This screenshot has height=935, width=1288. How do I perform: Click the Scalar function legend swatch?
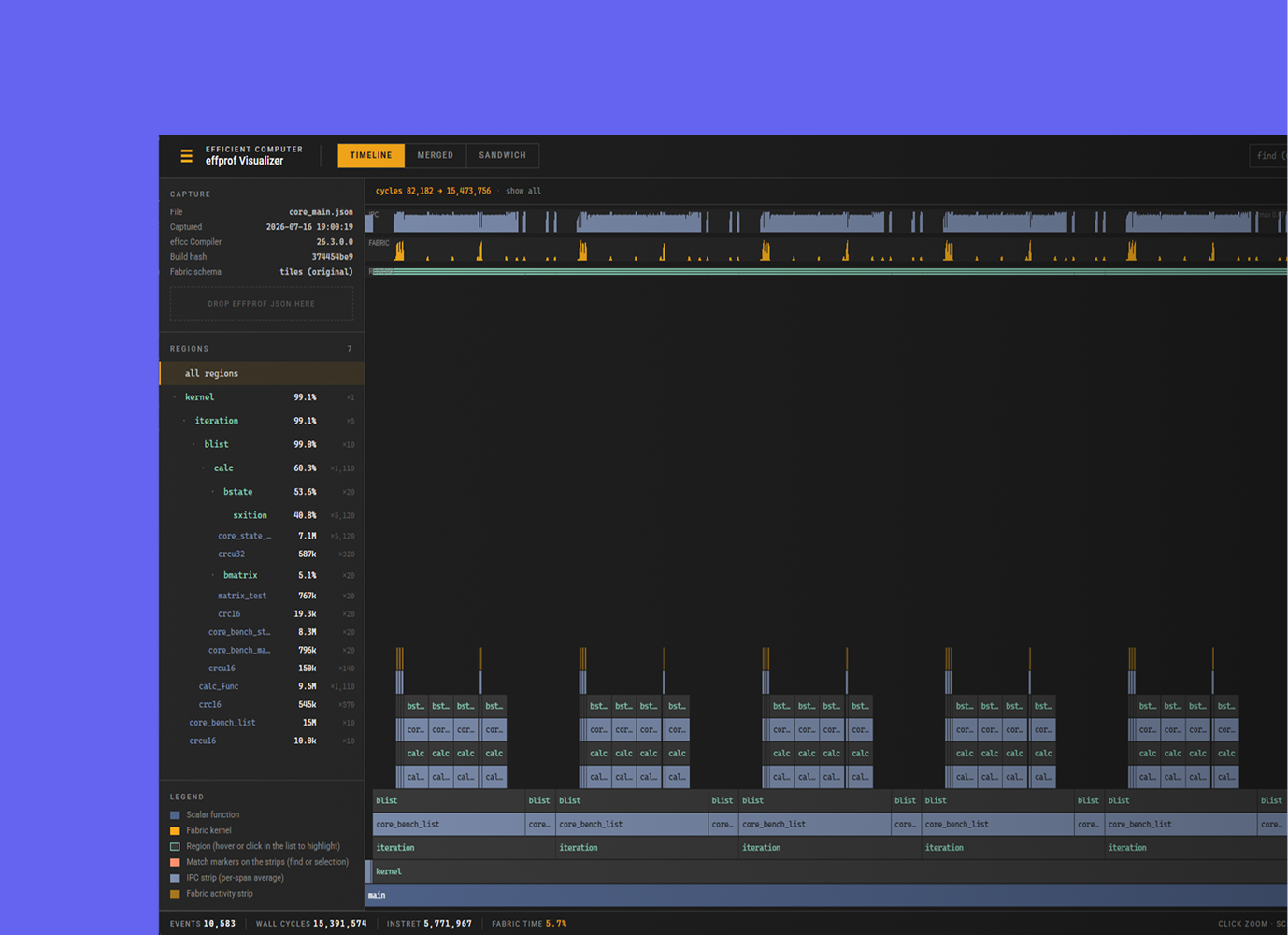coord(175,815)
